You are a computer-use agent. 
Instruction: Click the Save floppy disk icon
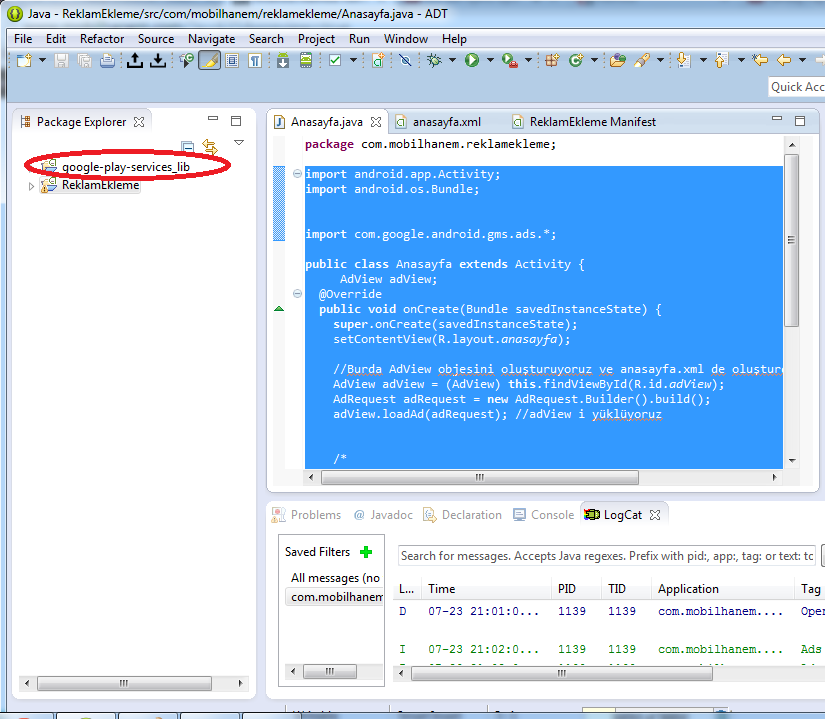click(62, 60)
